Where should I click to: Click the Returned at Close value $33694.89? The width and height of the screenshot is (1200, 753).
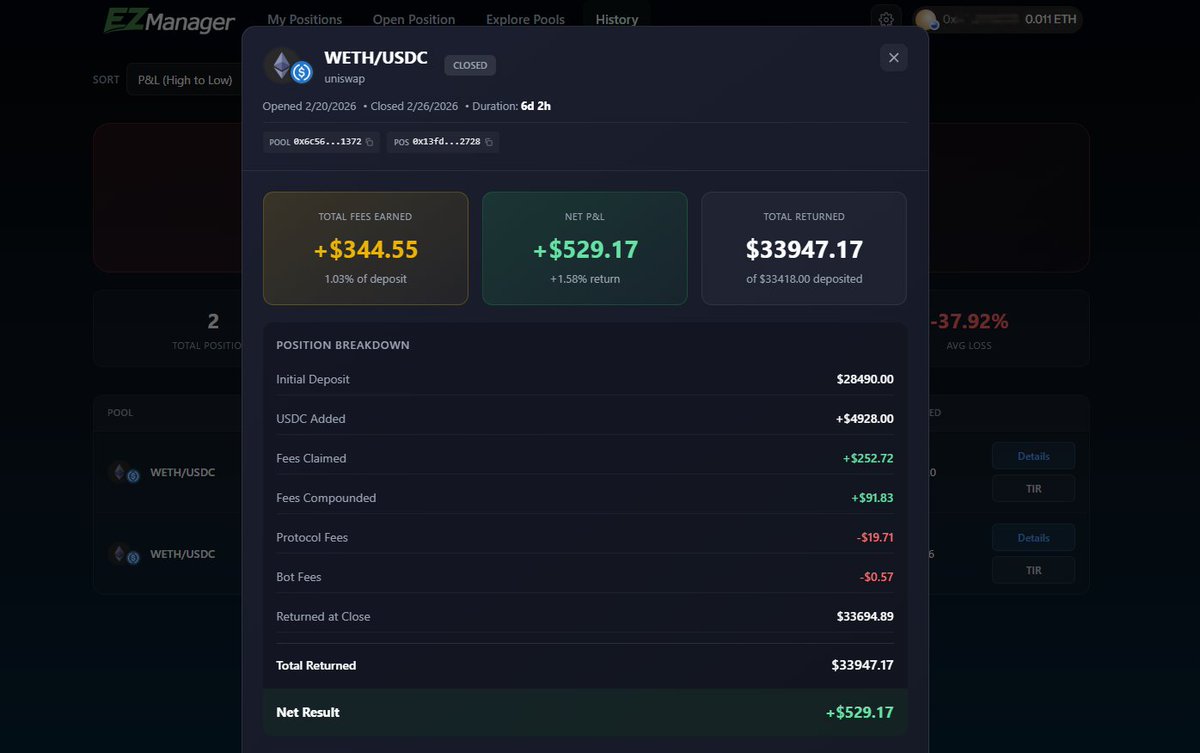pyautogui.click(x=865, y=617)
